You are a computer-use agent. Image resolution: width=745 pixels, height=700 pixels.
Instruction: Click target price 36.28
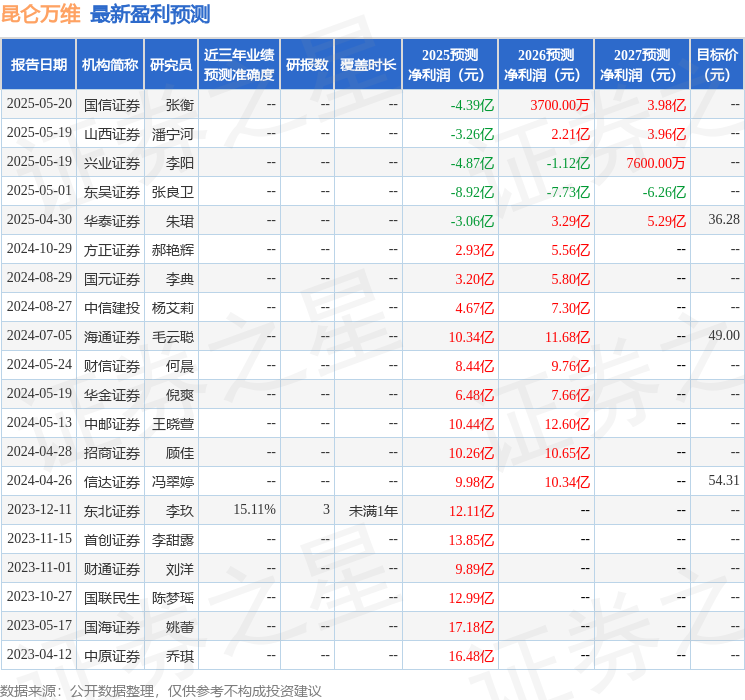click(724, 219)
